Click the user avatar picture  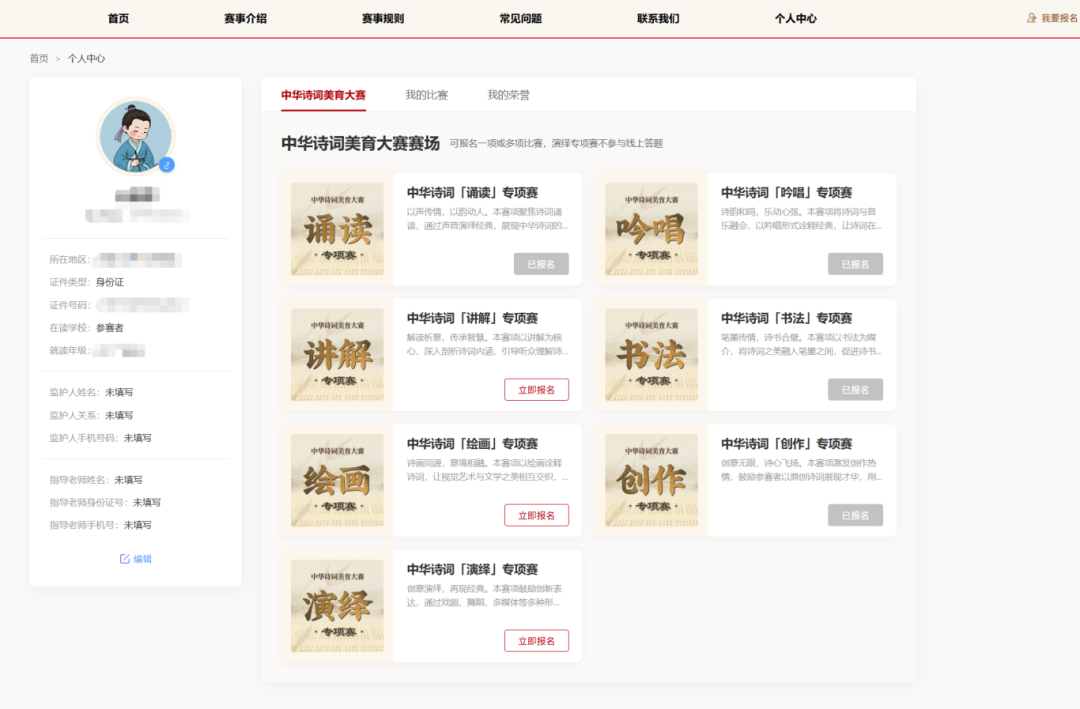(x=136, y=137)
